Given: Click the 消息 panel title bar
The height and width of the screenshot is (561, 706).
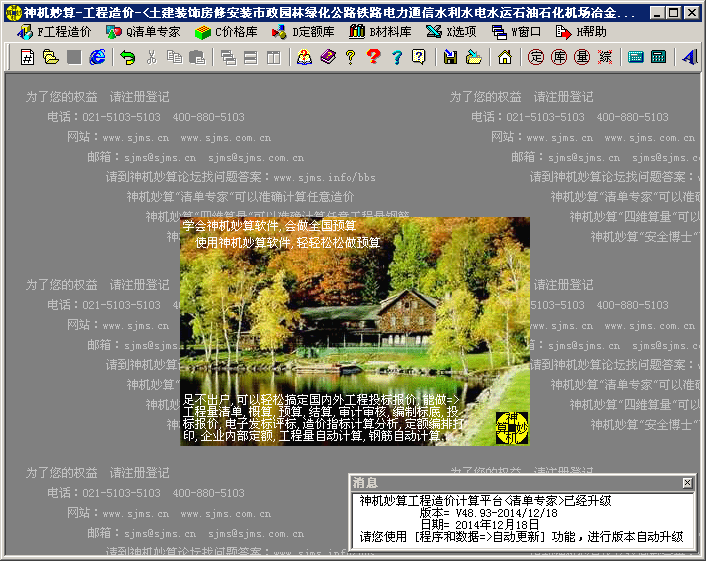Looking at the screenshot, I should pyautogui.click(x=522, y=483).
